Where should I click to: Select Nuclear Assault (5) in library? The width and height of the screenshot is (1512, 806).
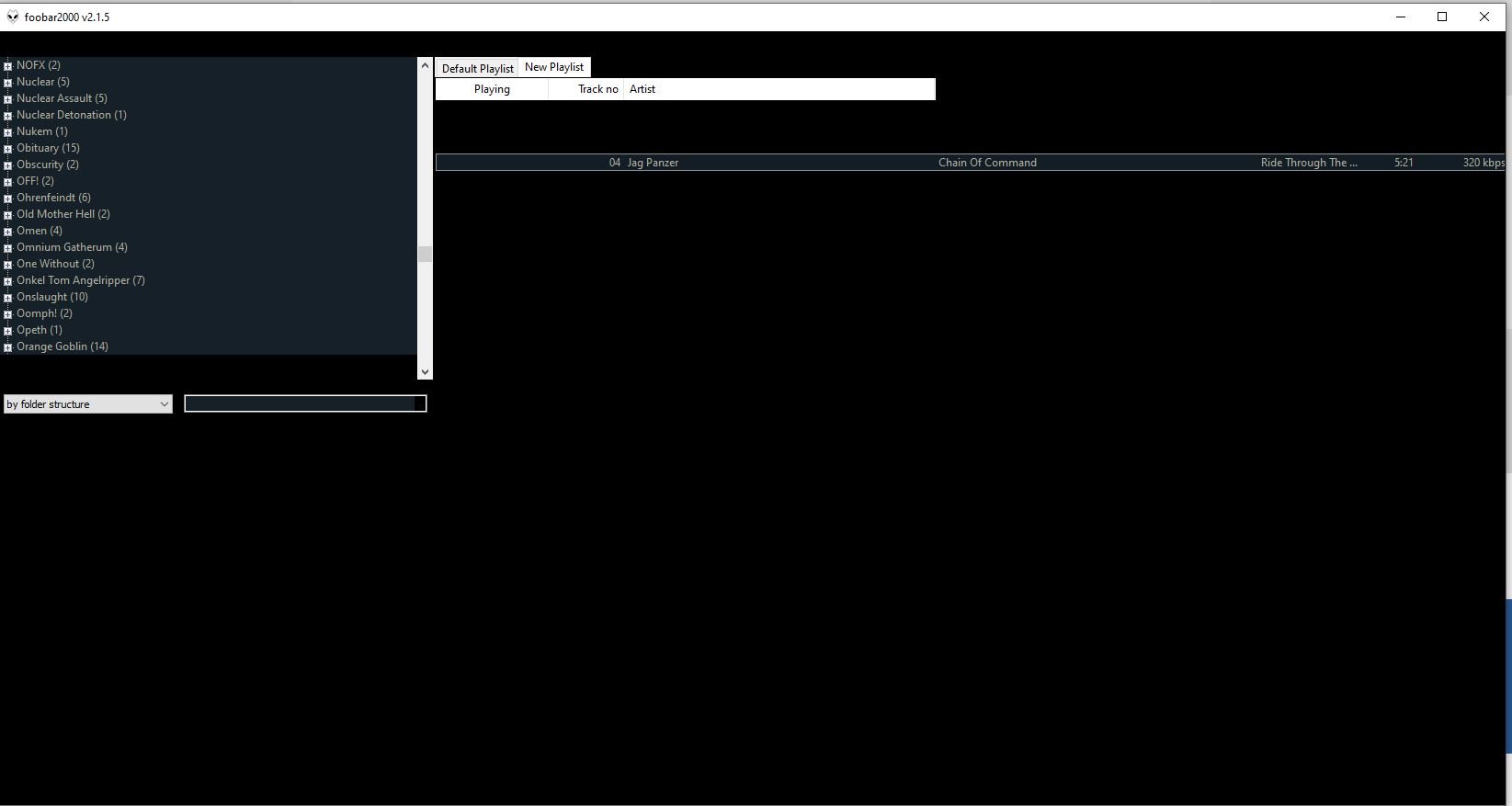point(62,98)
